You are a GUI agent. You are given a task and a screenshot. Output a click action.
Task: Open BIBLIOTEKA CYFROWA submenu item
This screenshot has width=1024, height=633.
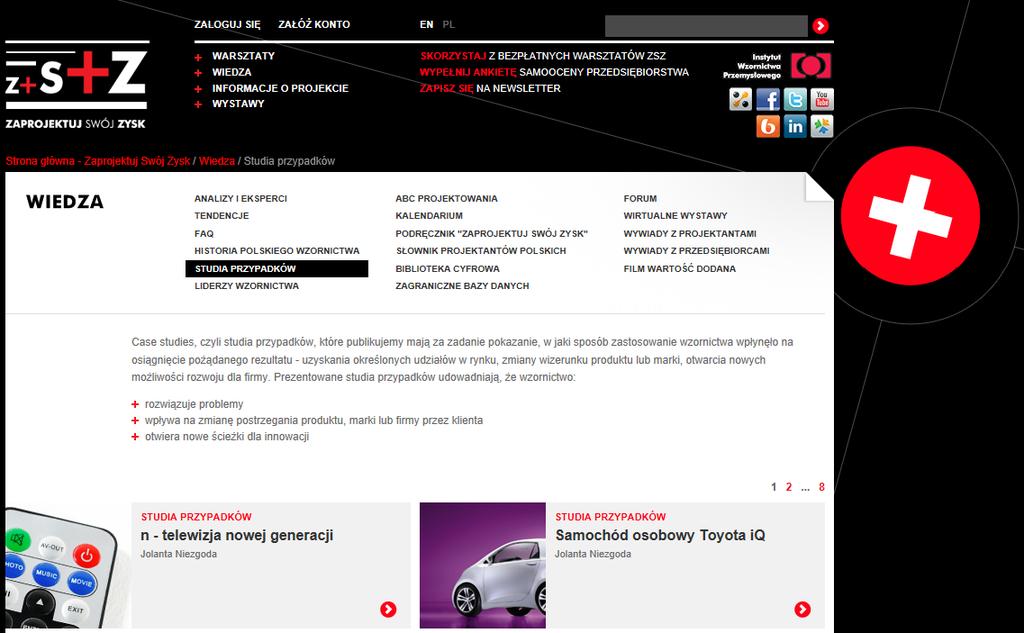[x=447, y=268]
